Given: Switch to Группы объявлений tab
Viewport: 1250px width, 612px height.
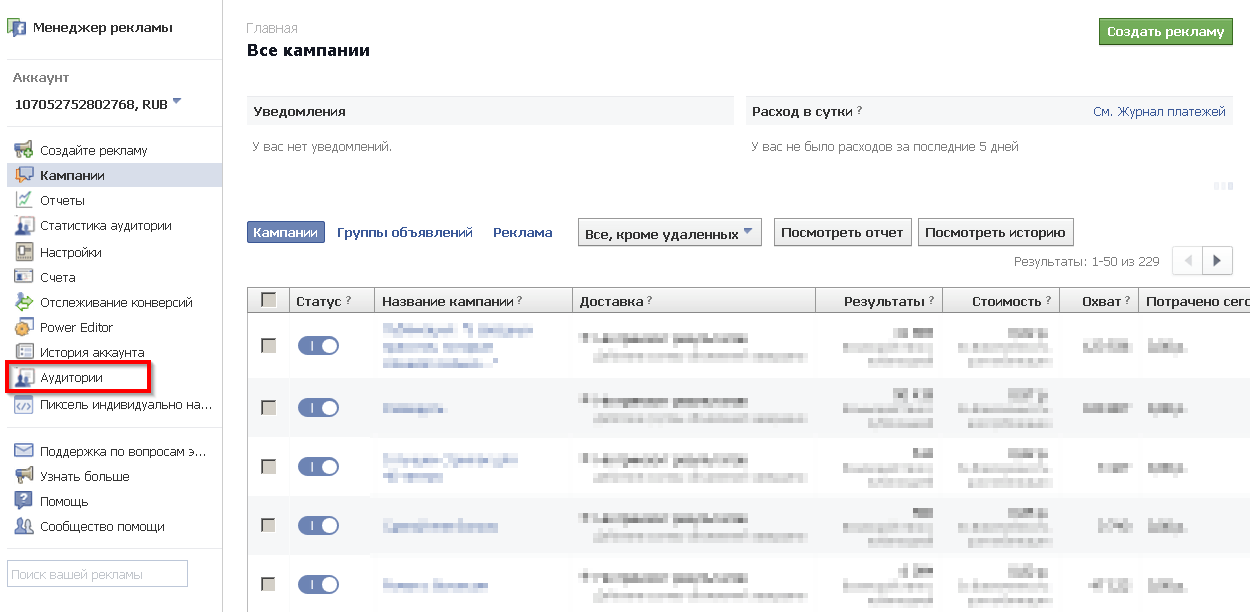Looking at the screenshot, I should click(x=404, y=233).
